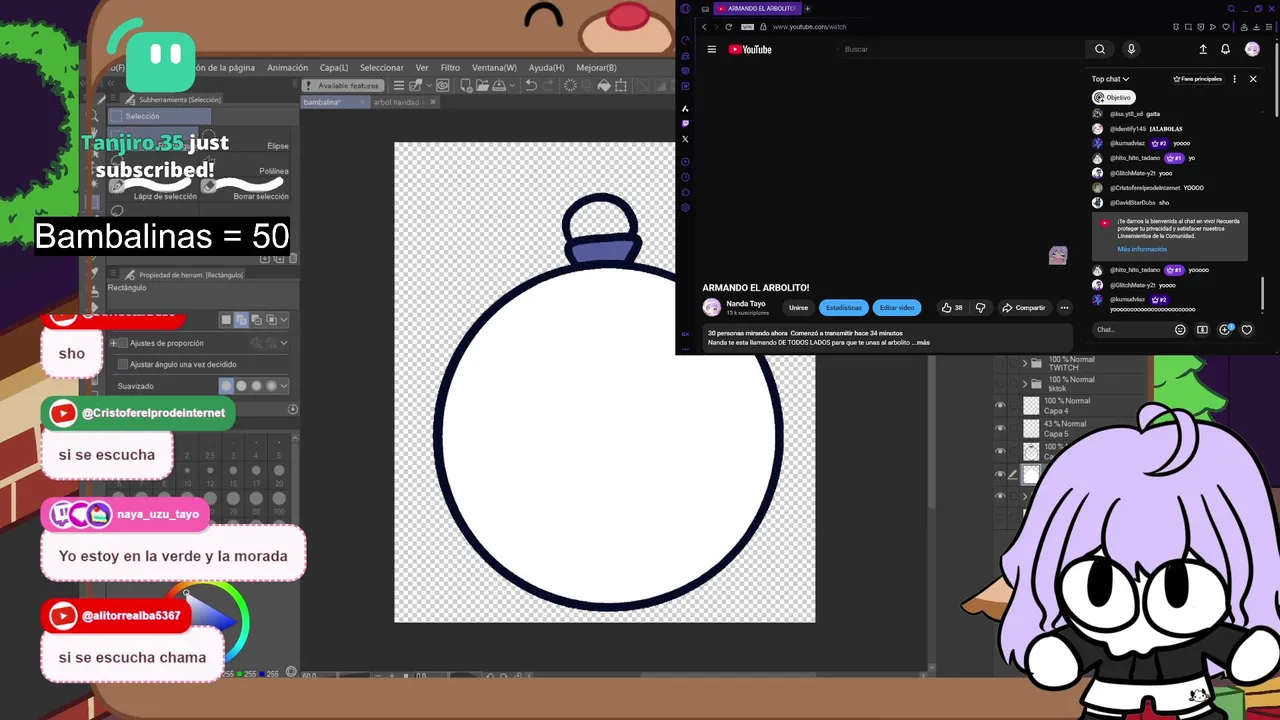Click the YouTube search magnifier button
The width and height of the screenshot is (1280, 720).
(x=1100, y=49)
